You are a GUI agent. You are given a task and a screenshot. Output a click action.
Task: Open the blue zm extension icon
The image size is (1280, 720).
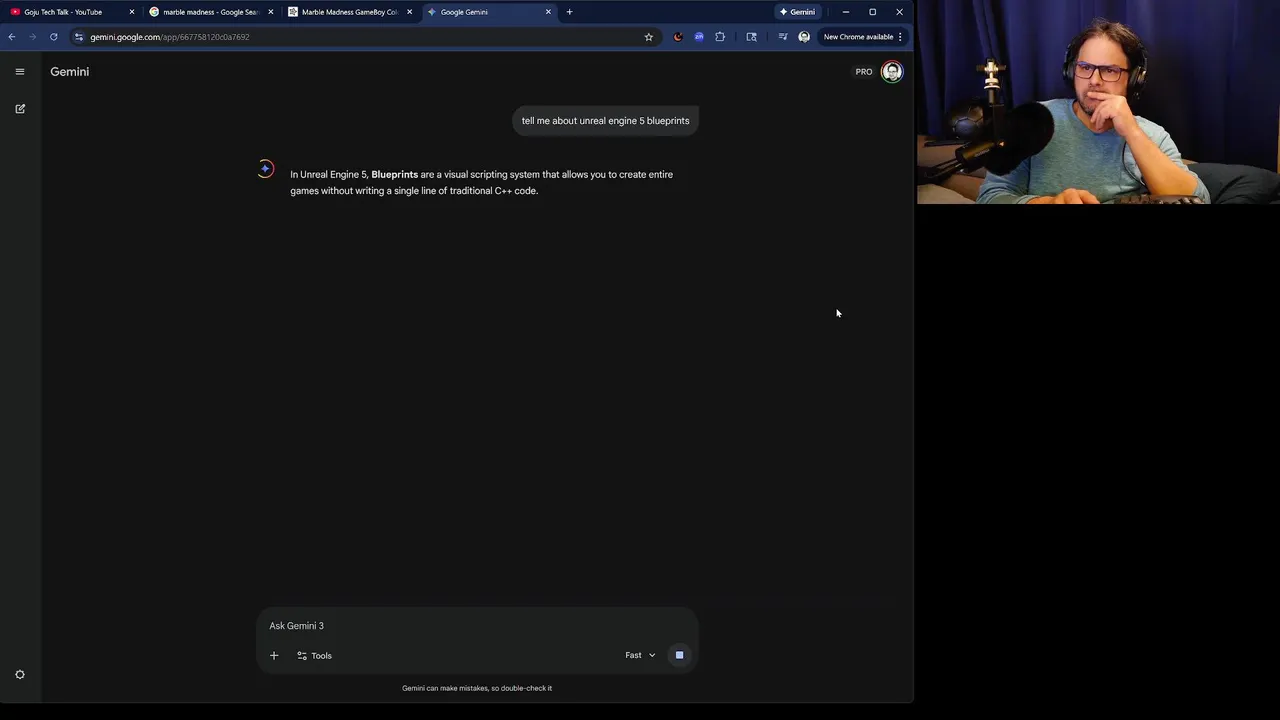pos(699,37)
